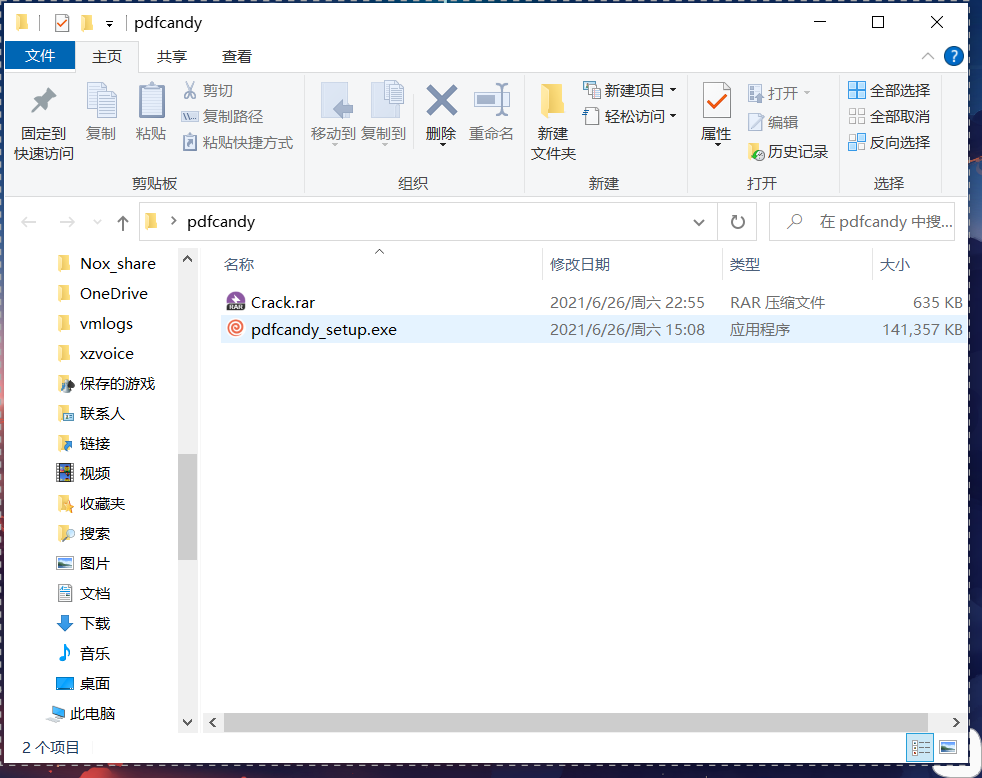Click the 删除 (Delete) red X icon
The image size is (982, 778).
click(442, 100)
